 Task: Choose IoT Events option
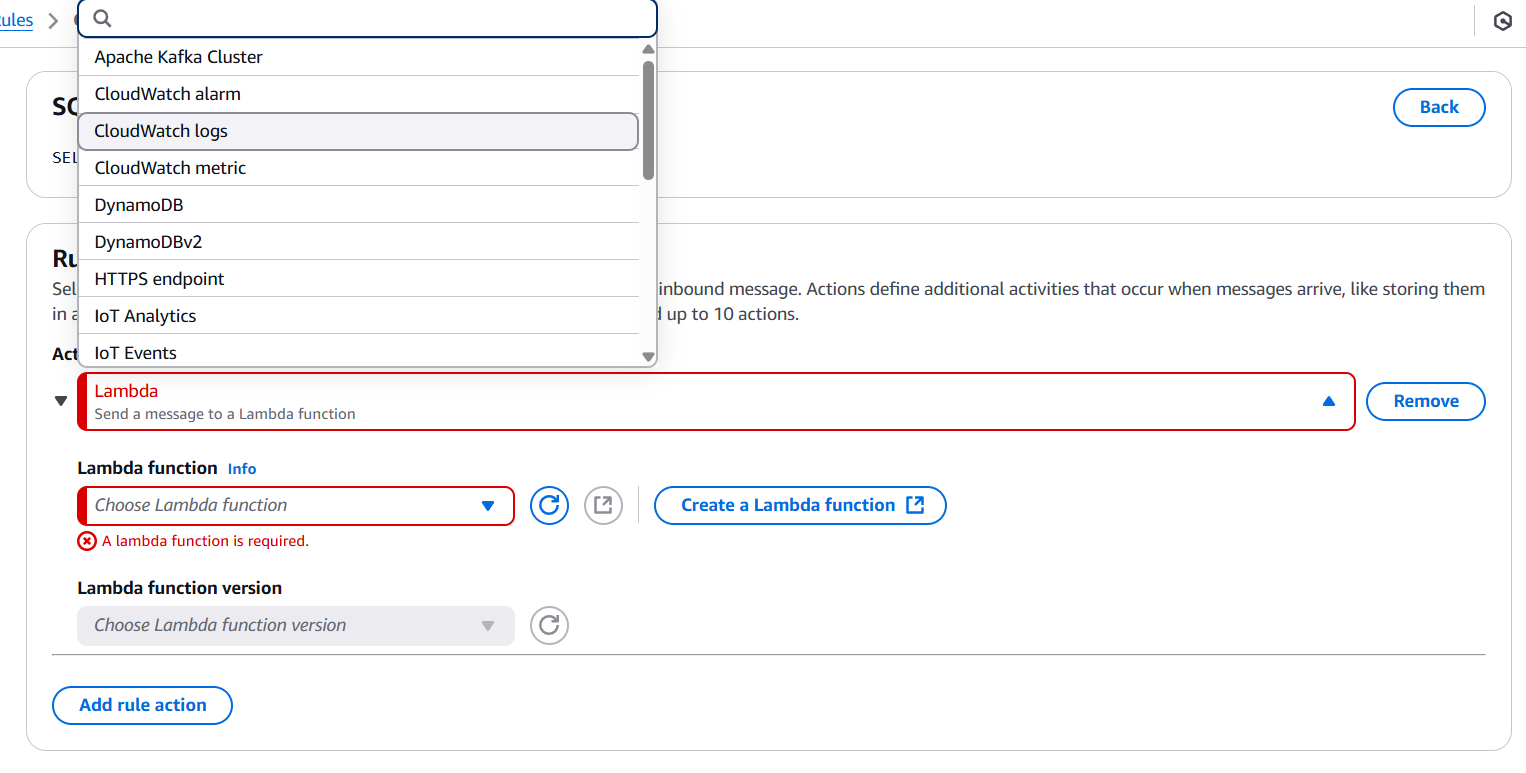[x=358, y=352]
